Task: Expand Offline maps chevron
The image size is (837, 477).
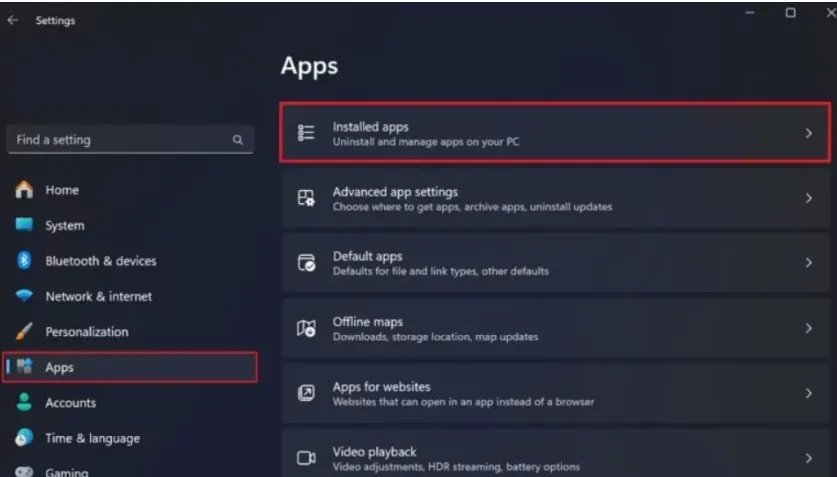Action: (809, 328)
